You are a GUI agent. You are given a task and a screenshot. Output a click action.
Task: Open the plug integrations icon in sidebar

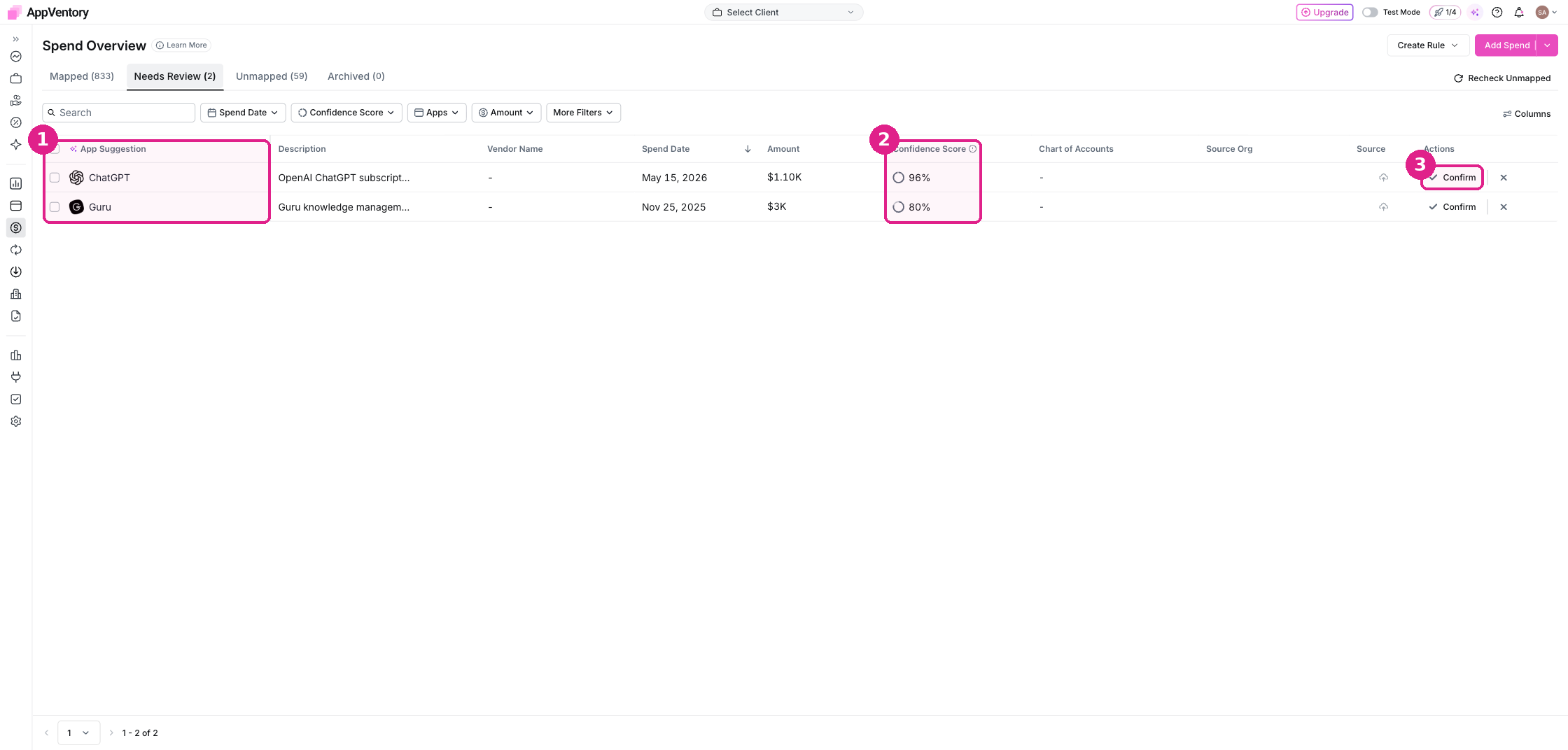click(15, 377)
